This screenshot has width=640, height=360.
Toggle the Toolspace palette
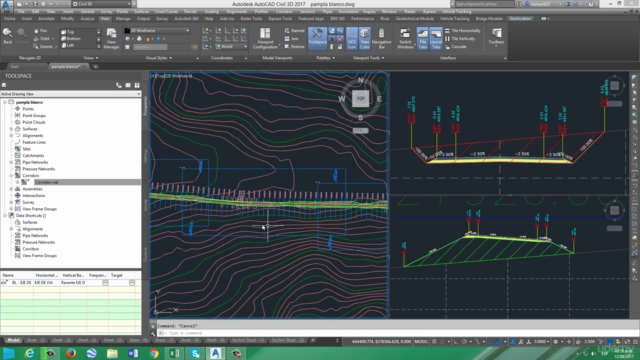[x=317, y=39]
